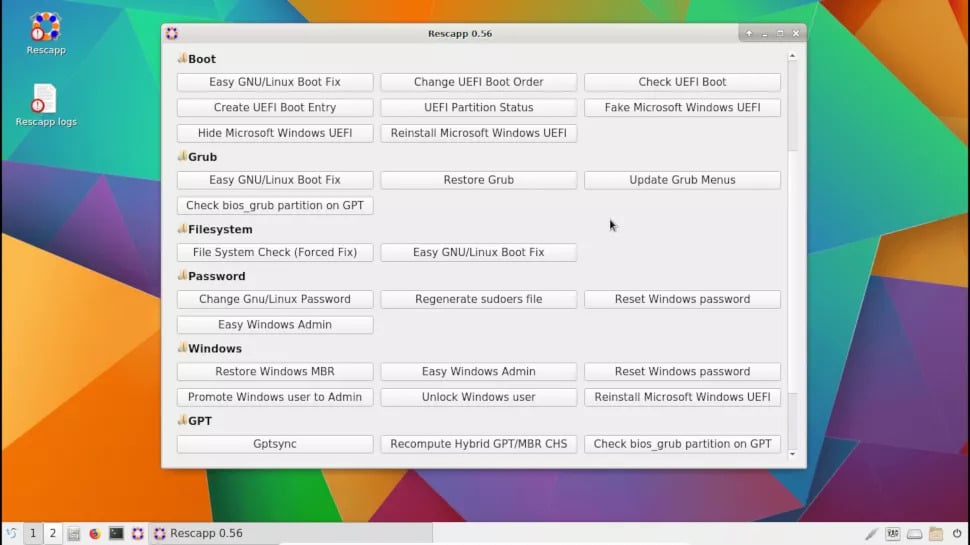Launch the terminal from the taskbar
The width and height of the screenshot is (970, 545).
click(116, 533)
